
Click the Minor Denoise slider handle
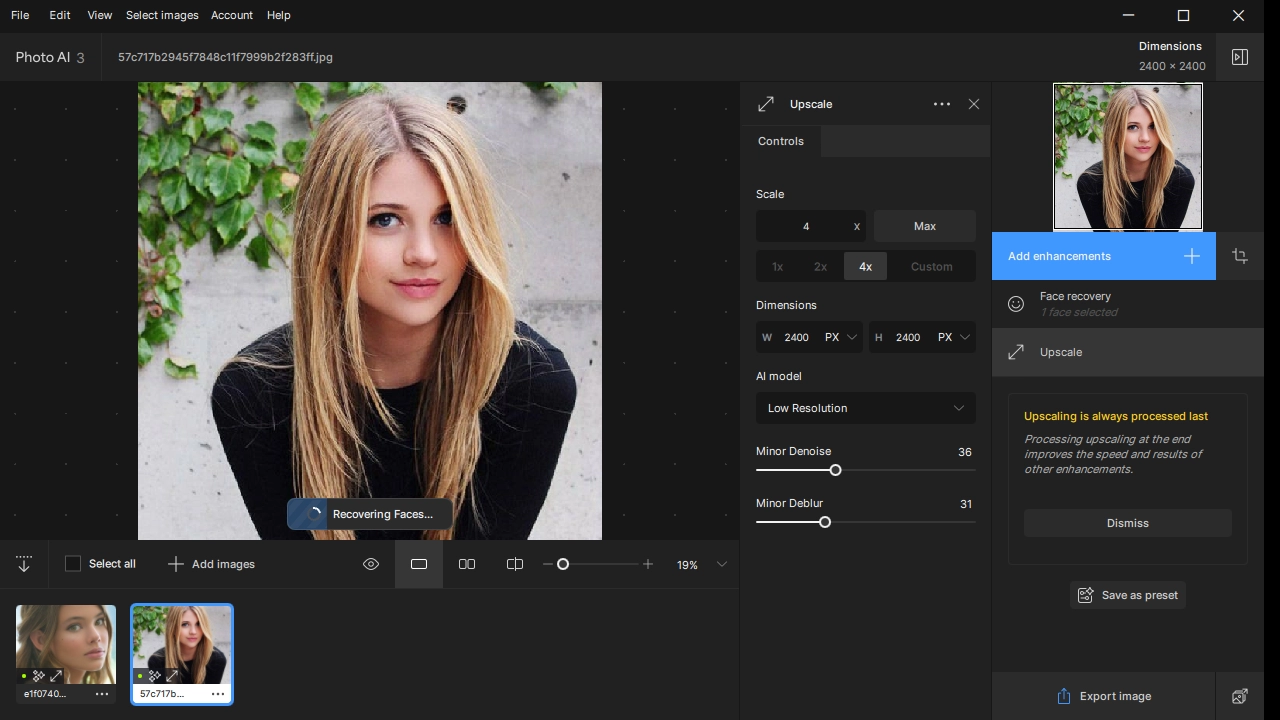click(835, 470)
